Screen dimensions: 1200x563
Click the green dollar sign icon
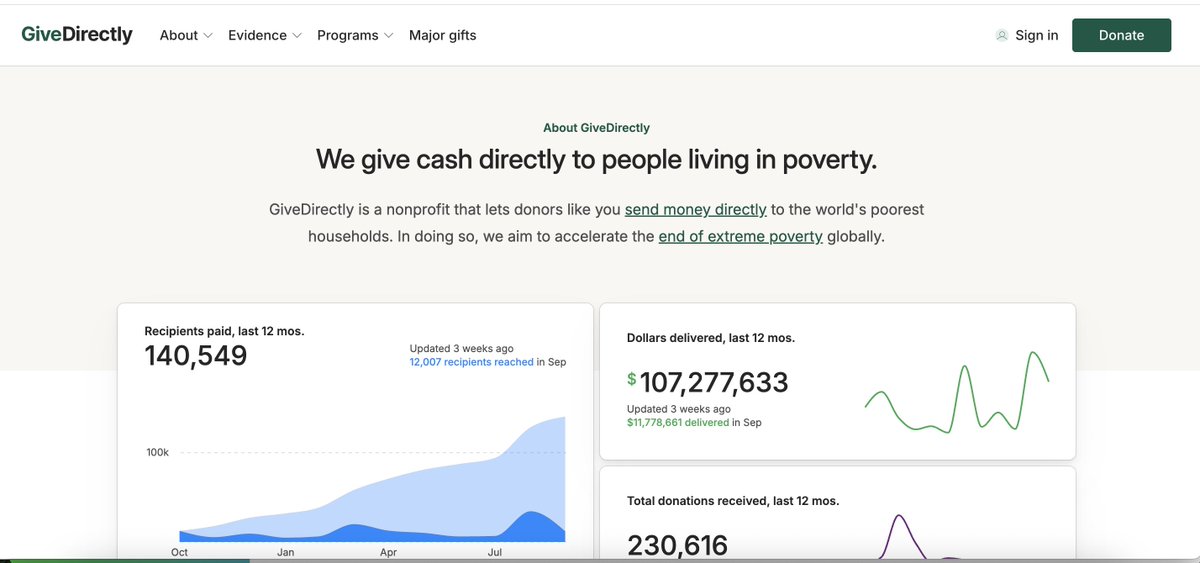click(631, 378)
